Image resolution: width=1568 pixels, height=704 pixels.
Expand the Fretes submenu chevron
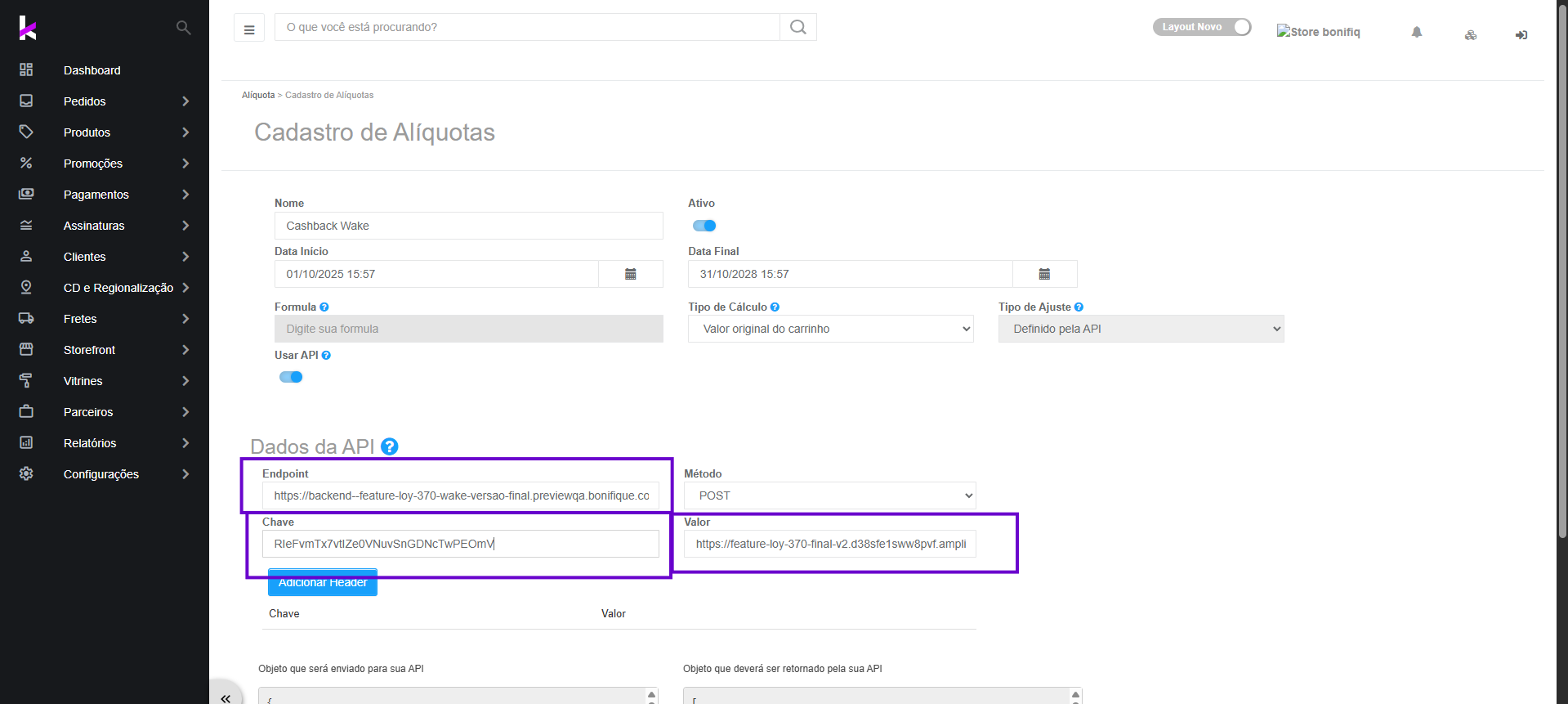(185, 319)
